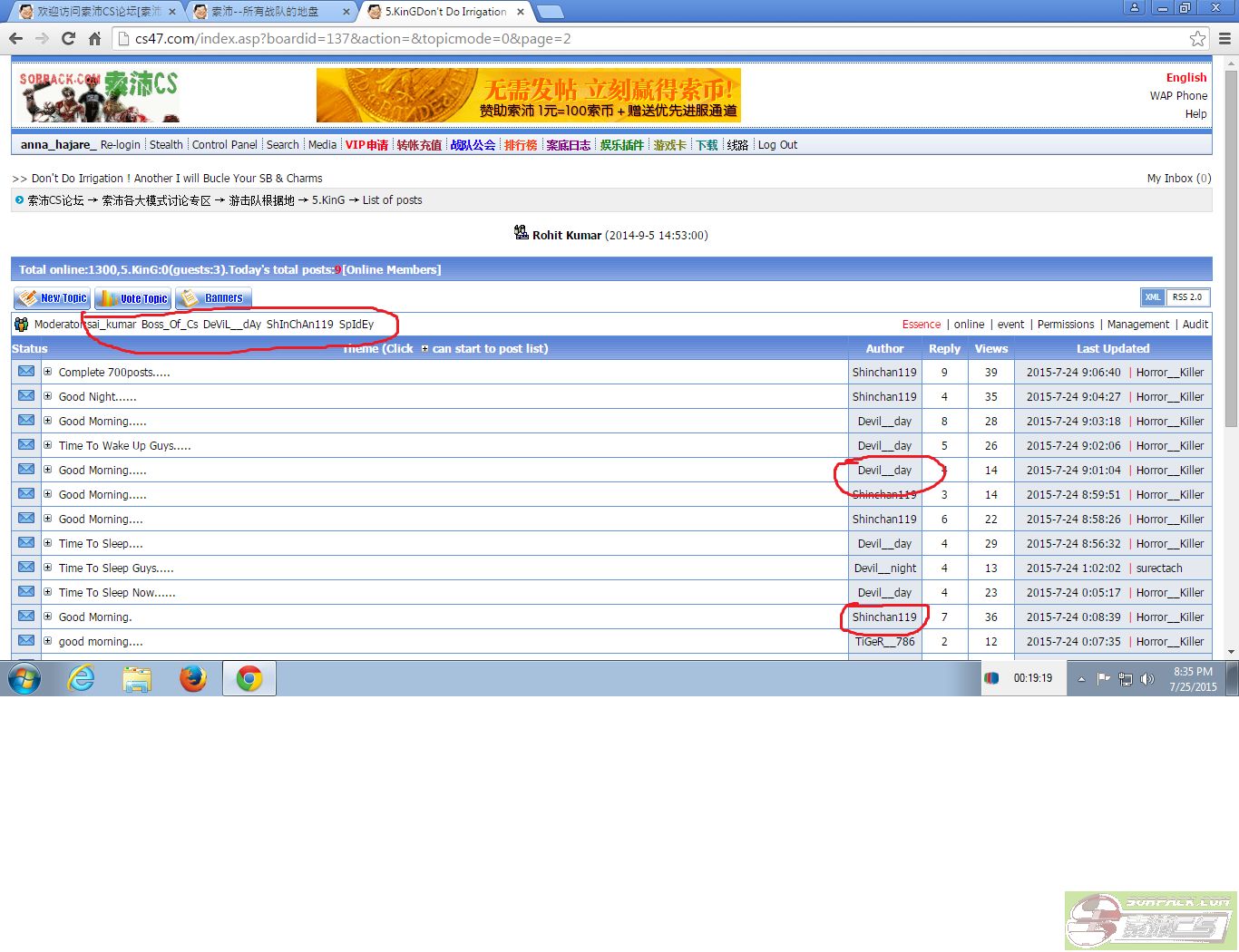
Task: Open Internet Explorer from the taskbar
Action: (82, 678)
